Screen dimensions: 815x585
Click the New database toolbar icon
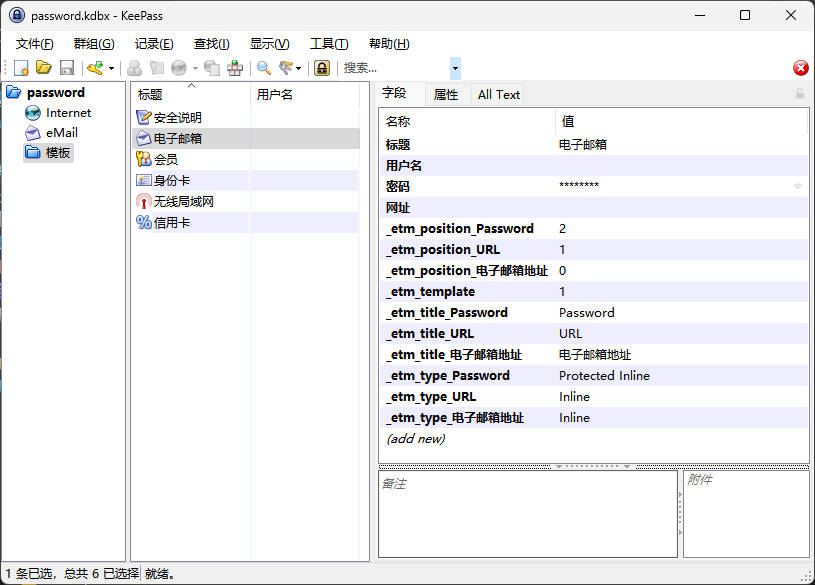pyautogui.click(x=21, y=68)
